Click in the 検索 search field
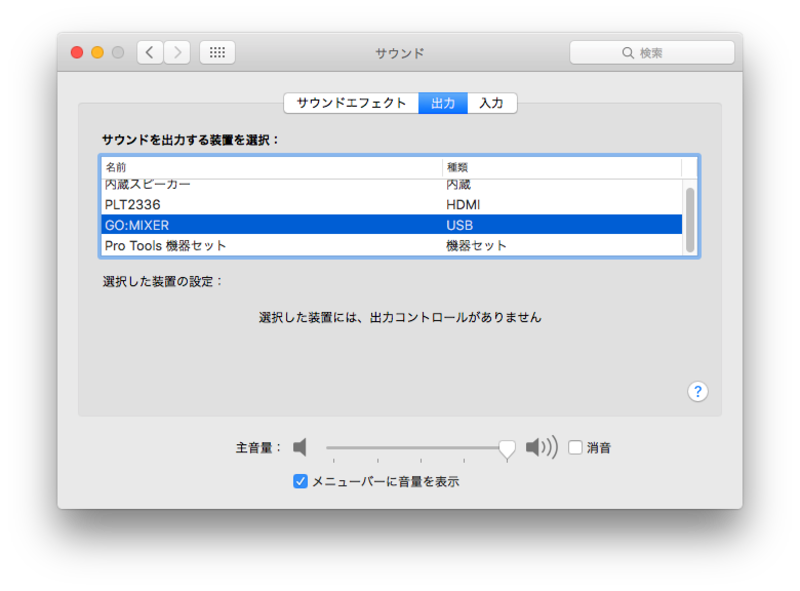Screen dimensions: 800x591 click(x=652, y=53)
